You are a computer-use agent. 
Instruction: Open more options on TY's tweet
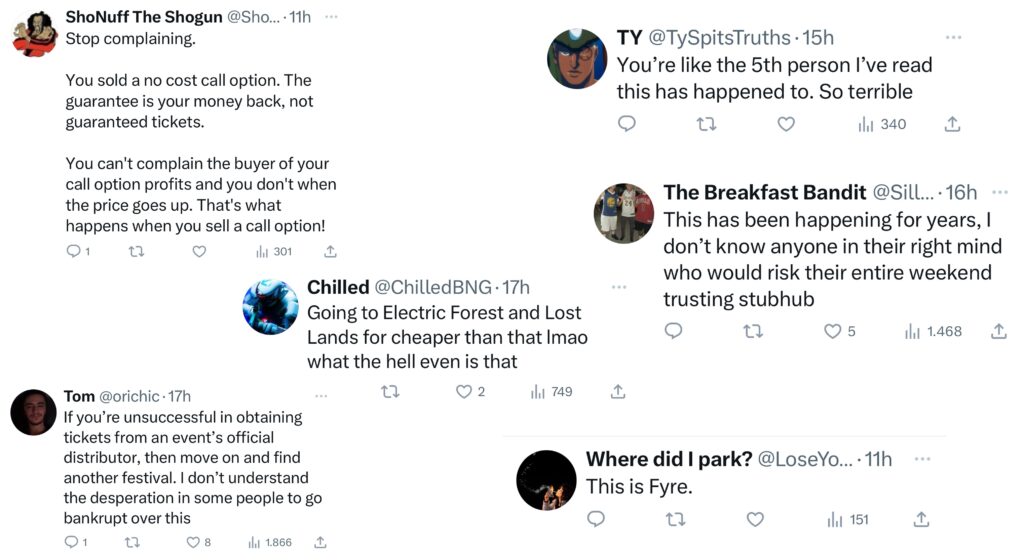(953, 38)
